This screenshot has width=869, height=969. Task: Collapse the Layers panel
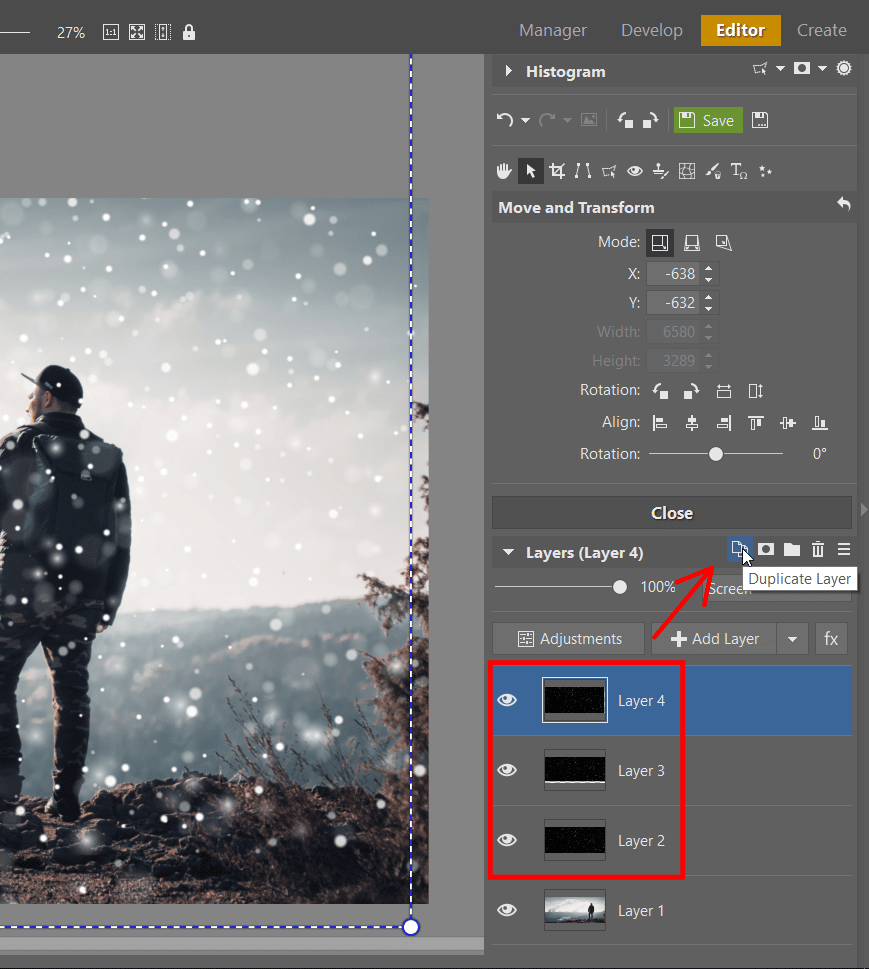click(x=508, y=552)
